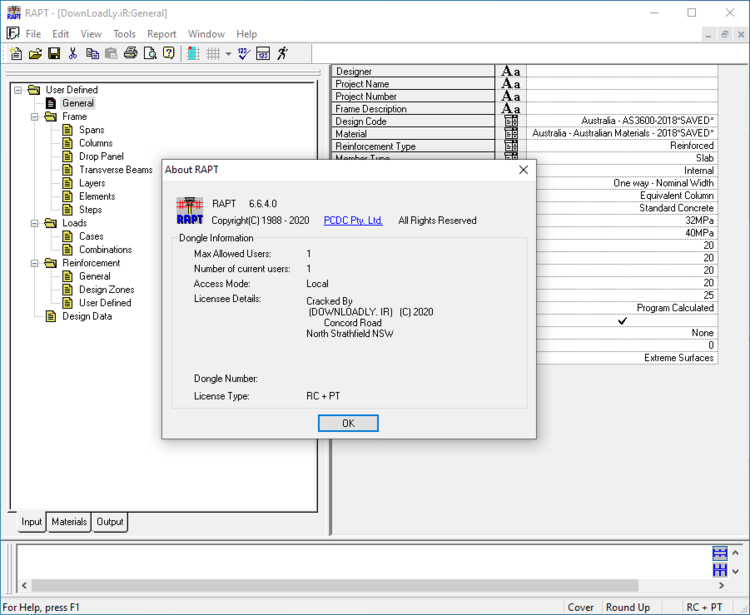The height and width of the screenshot is (615, 750).
Task: Switch to the Input tab
Action: [32, 522]
